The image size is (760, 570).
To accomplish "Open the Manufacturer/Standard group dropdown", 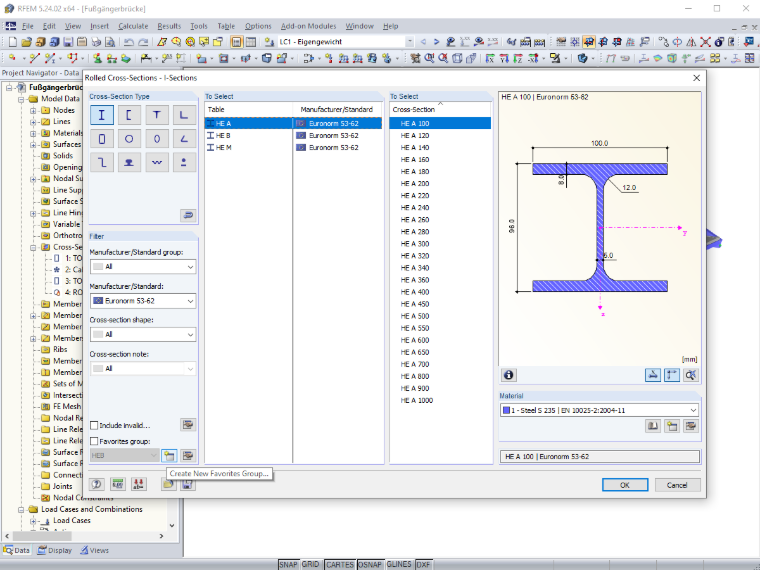I will [x=143, y=267].
